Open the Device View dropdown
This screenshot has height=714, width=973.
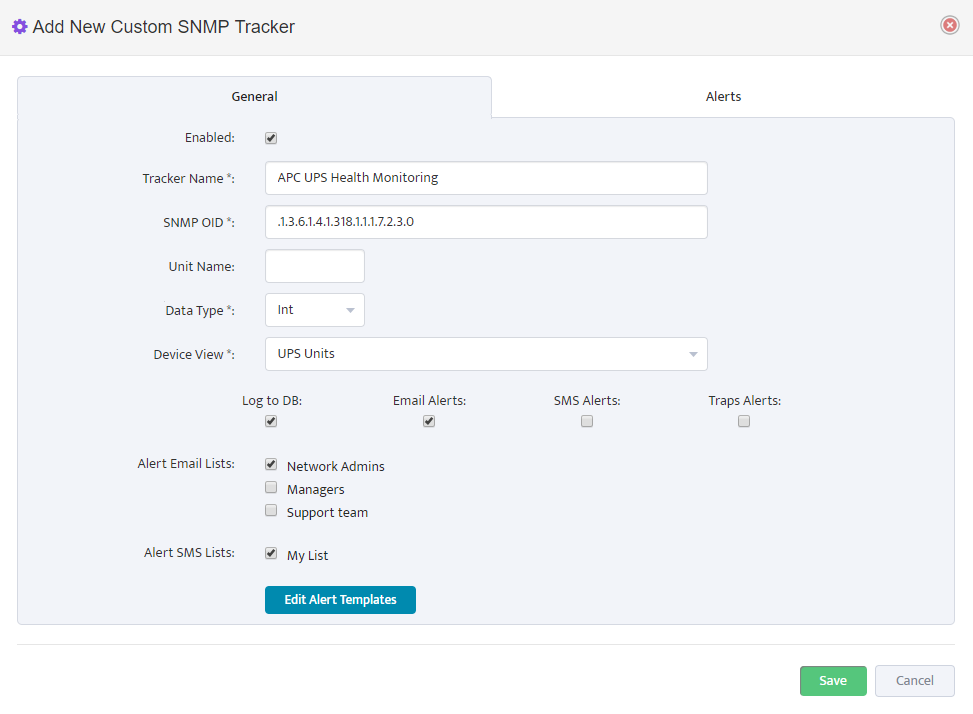tap(486, 354)
